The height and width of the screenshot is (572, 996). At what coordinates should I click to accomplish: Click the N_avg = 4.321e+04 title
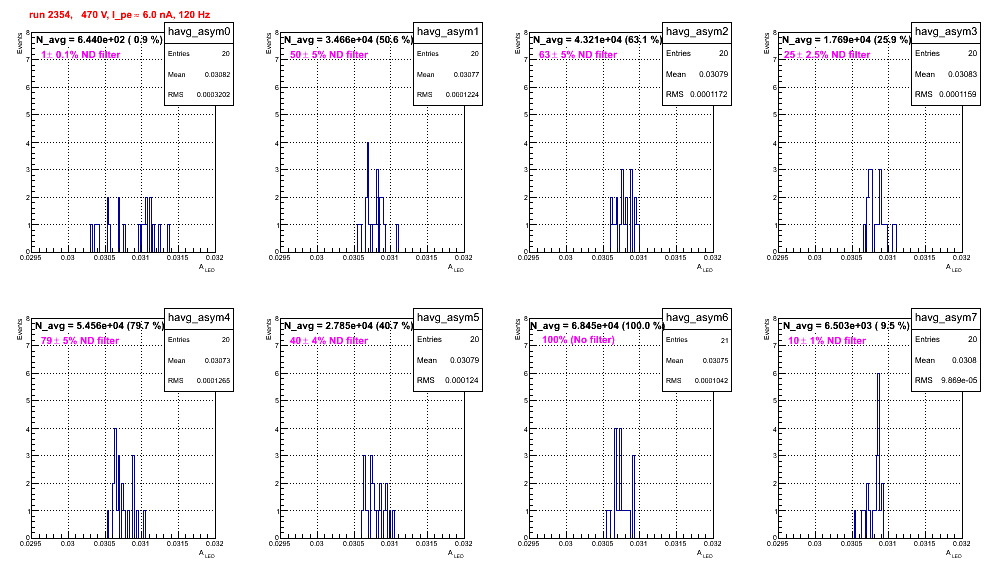(x=596, y=39)
